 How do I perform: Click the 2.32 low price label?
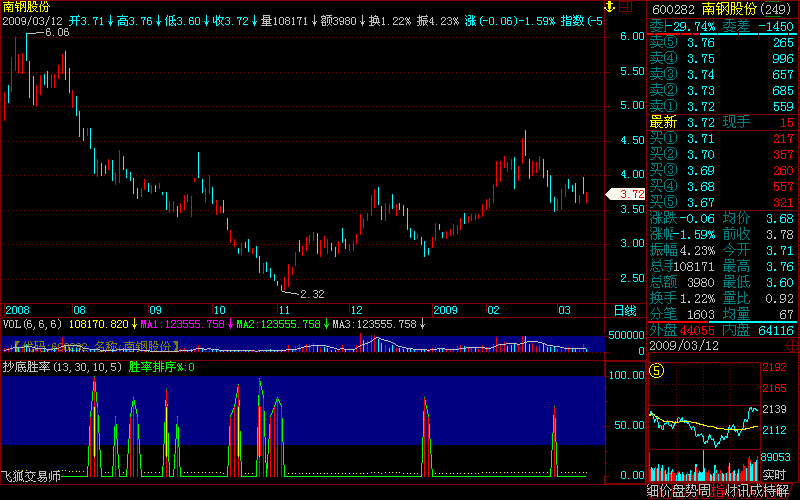tap(312, 294)
